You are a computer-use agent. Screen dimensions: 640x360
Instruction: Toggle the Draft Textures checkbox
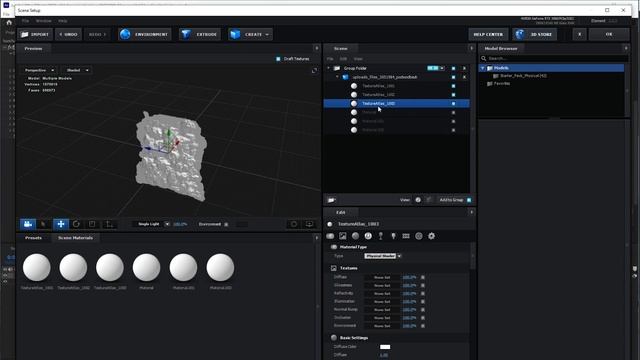278,59
